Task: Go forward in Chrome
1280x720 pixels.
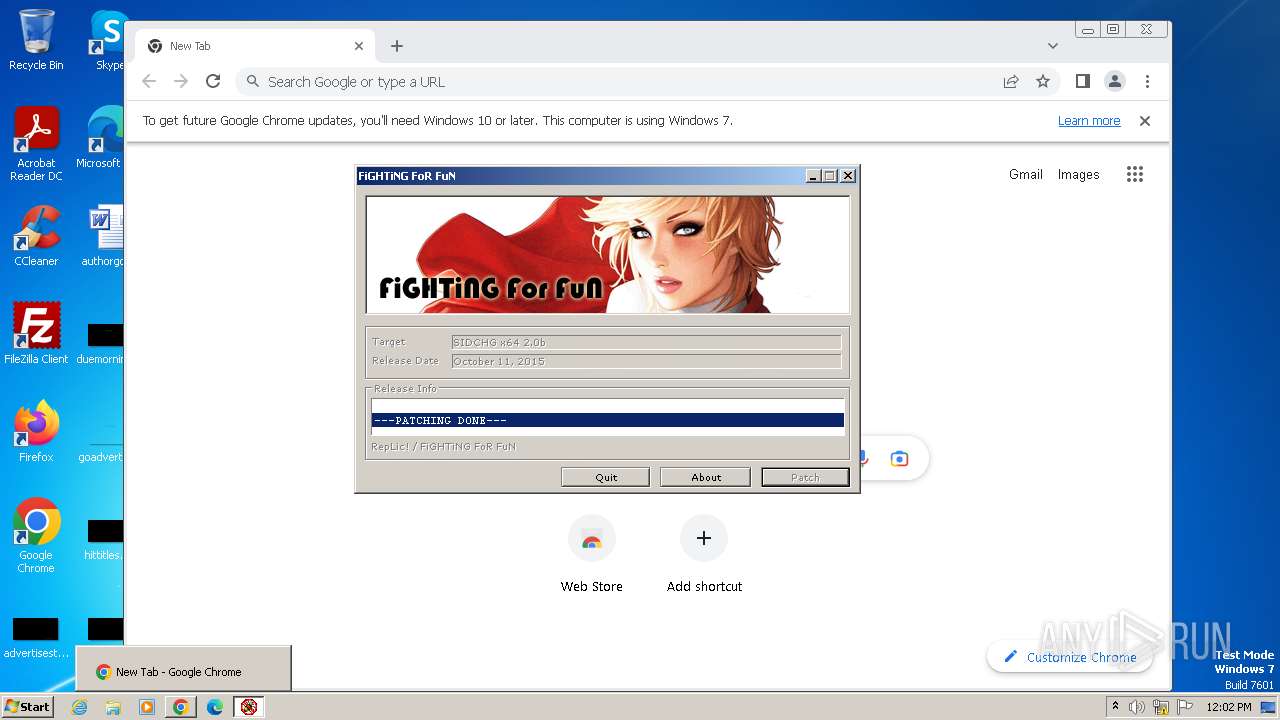Action: click(181, 82)
